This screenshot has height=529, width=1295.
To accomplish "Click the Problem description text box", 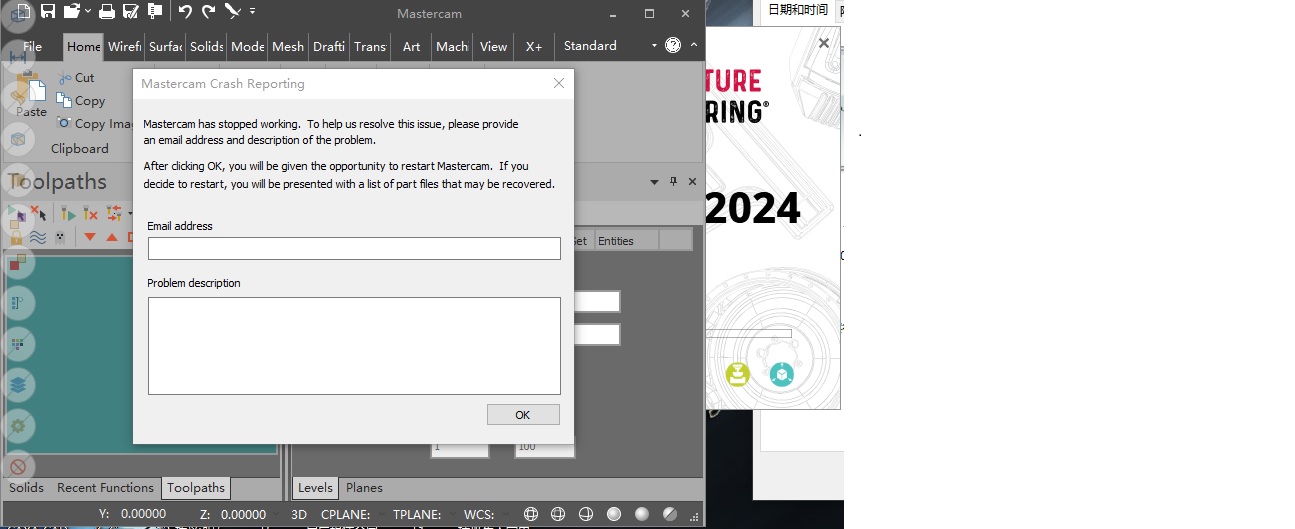I will pos(354,346).
